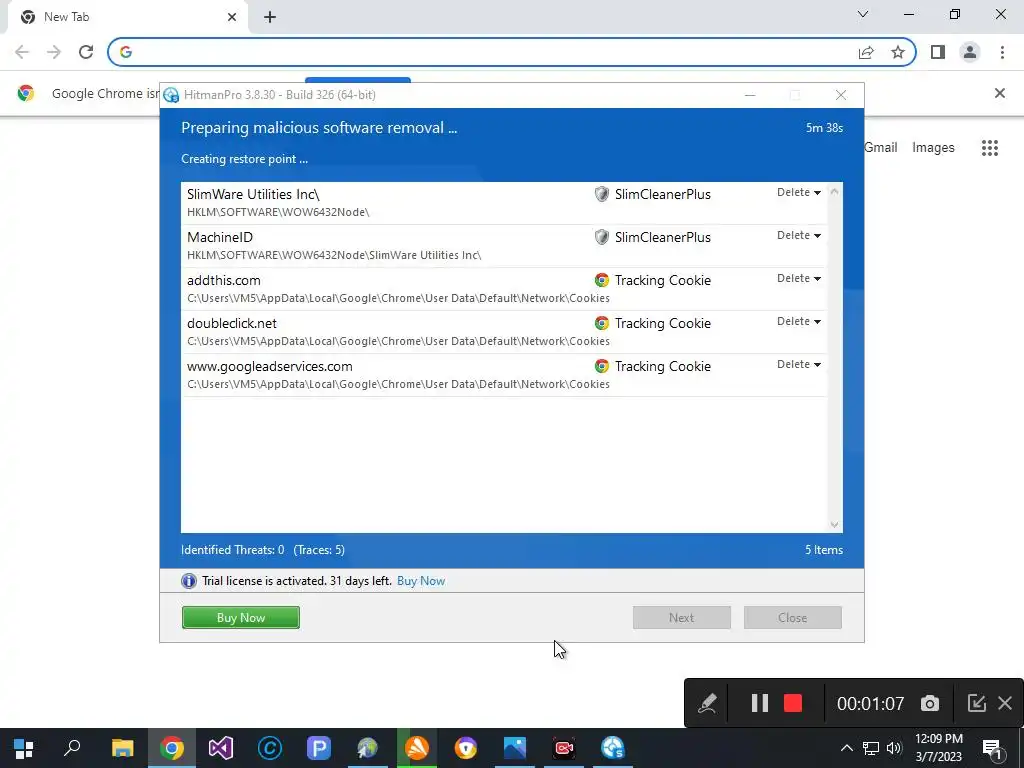Click Chrome's forward arrow

(54, 52)
